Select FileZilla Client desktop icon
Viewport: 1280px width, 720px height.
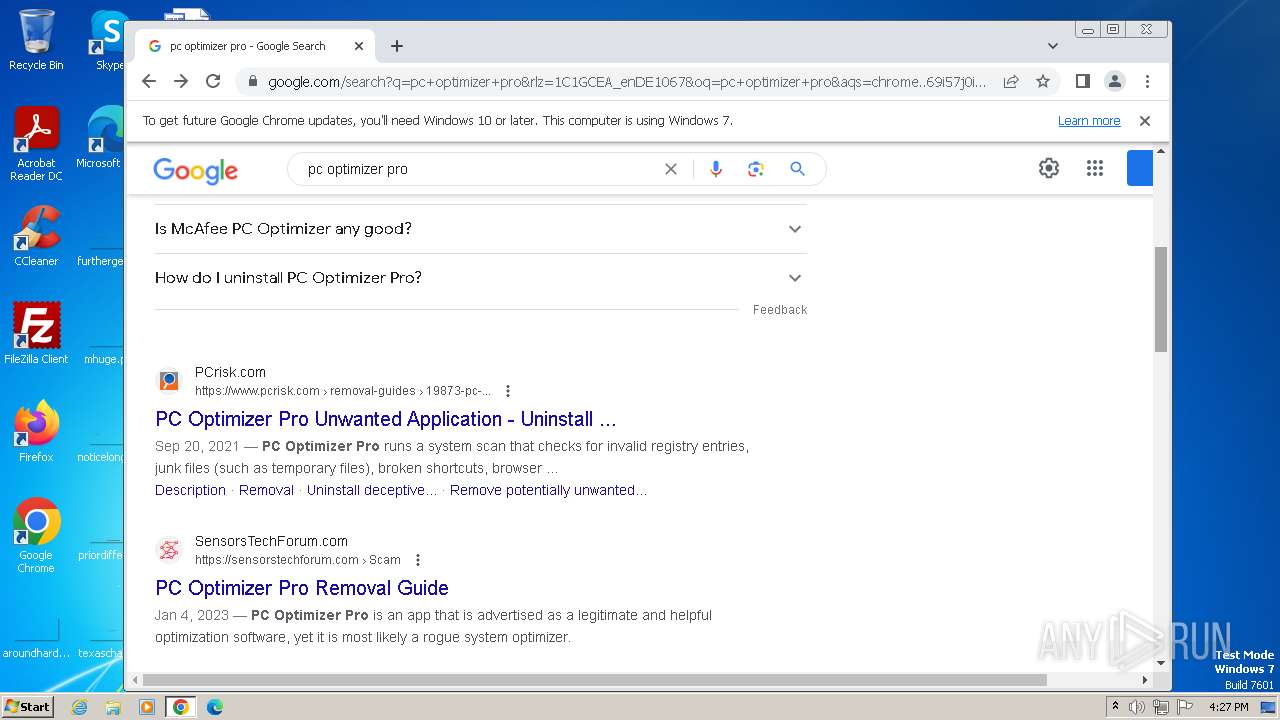(36, 334)
